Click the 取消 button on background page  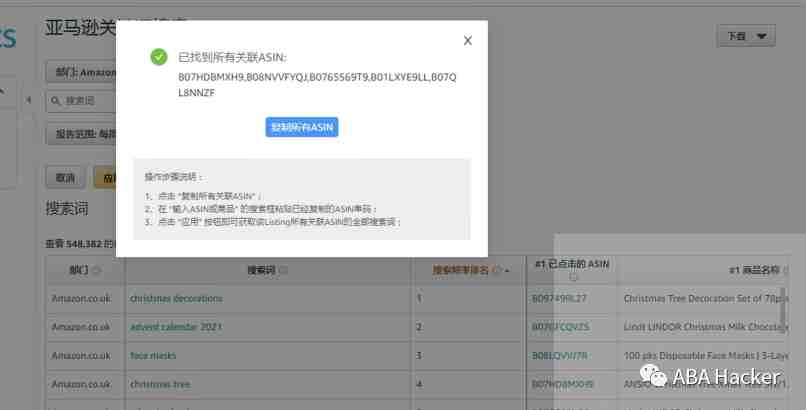coord(65,178)
